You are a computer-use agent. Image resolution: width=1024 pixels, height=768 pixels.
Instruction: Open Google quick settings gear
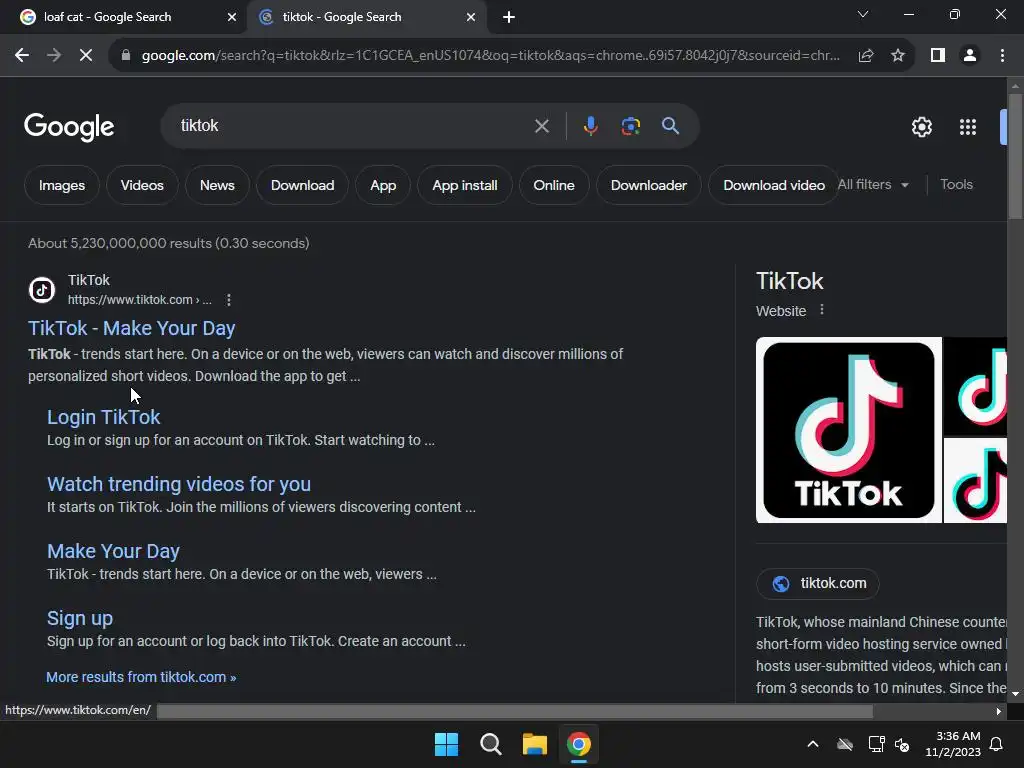pos(921,127)
